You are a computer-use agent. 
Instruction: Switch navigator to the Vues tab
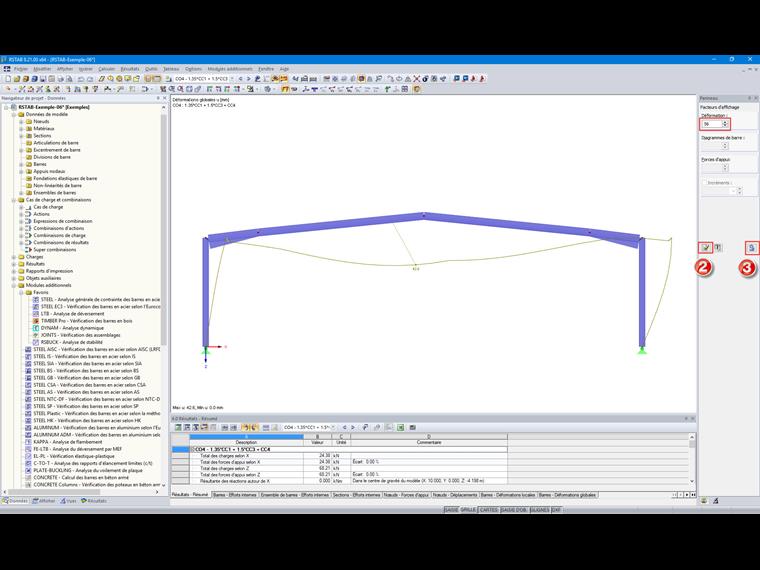pos(68,501)
